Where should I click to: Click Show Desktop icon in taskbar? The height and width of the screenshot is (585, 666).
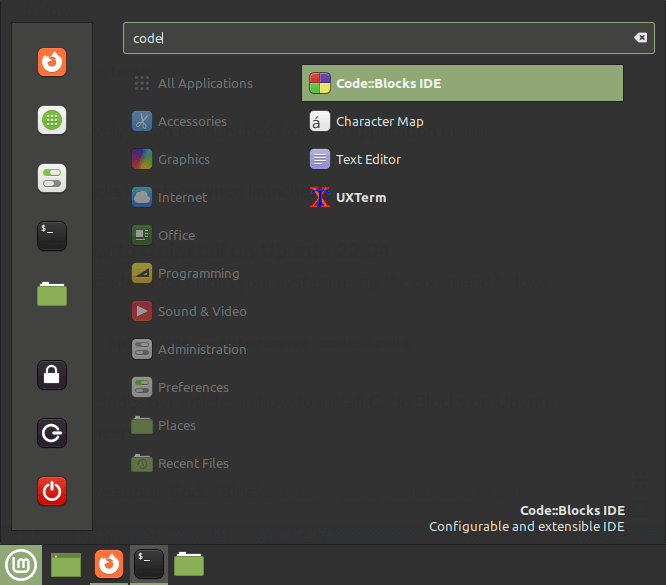[x=66, y=565]
